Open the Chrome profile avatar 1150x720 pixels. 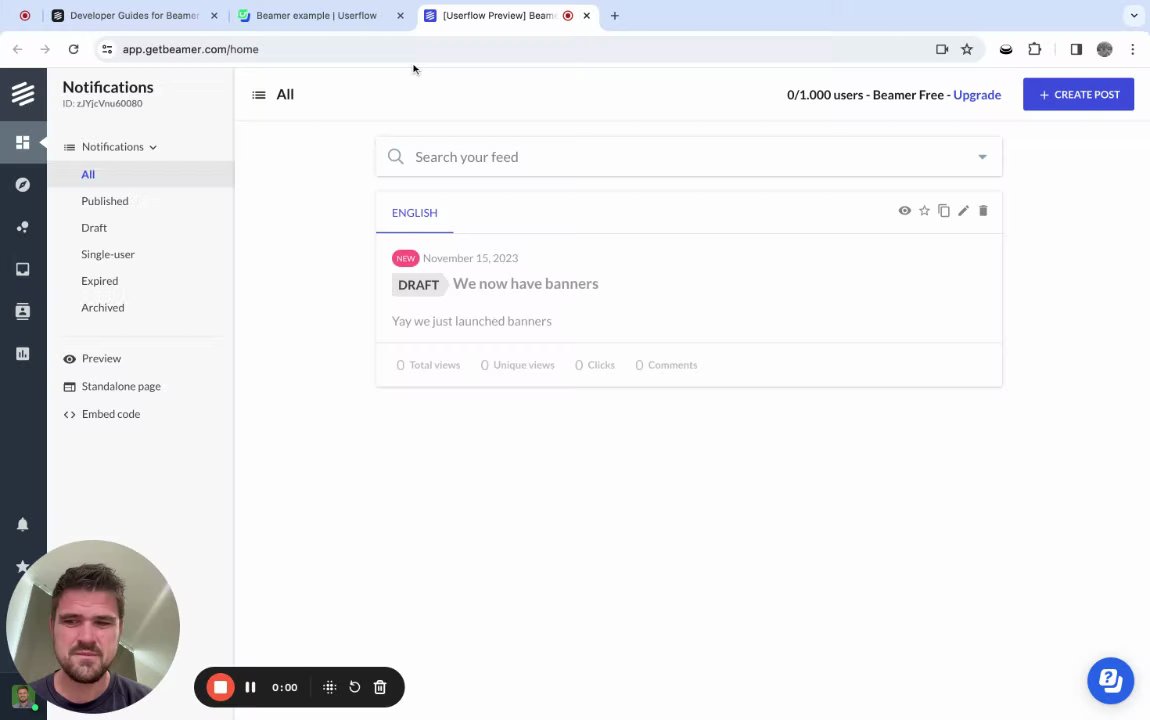(1105, 49)
